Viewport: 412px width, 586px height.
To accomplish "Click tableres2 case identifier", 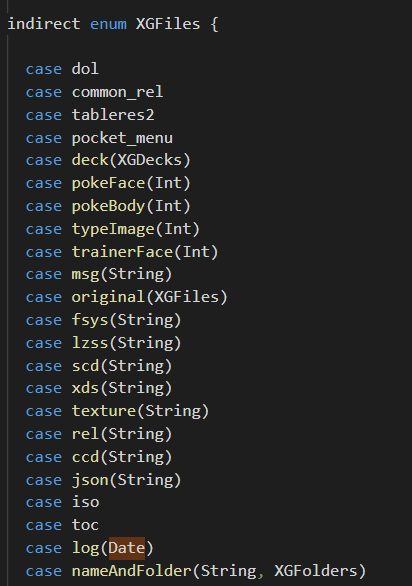I will coord(113,115).
